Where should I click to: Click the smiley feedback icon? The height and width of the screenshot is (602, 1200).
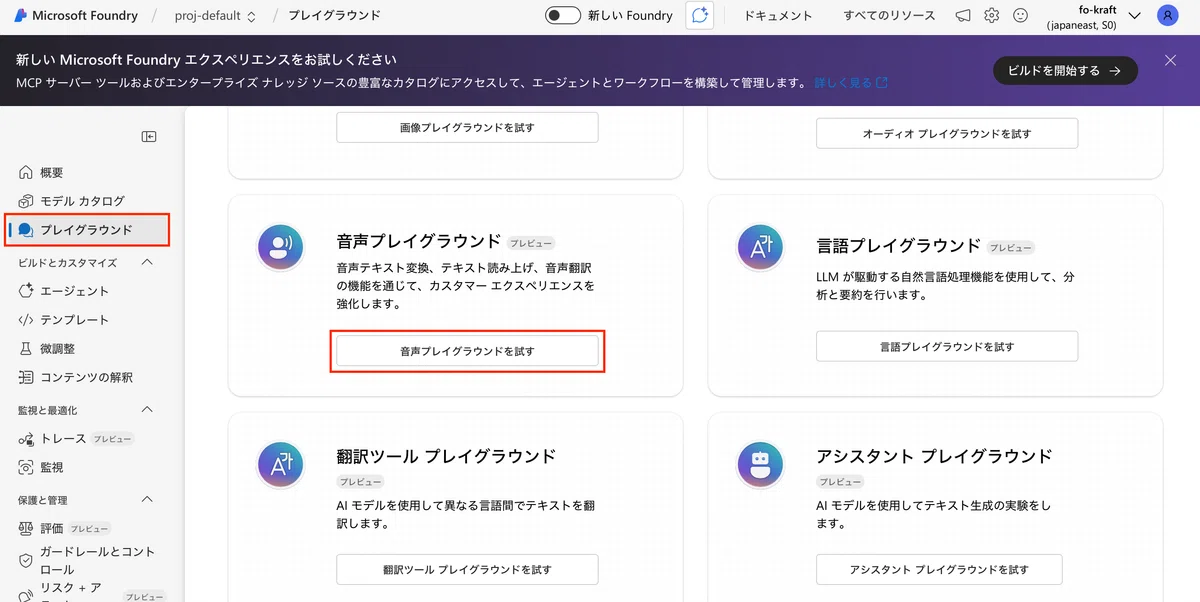point(1020,16)
